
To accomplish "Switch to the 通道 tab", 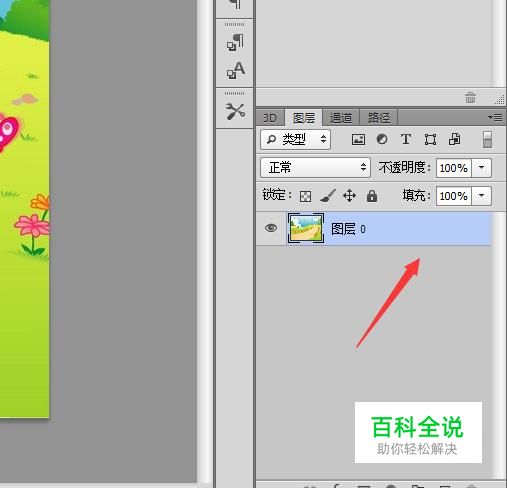I will (341, 118).
